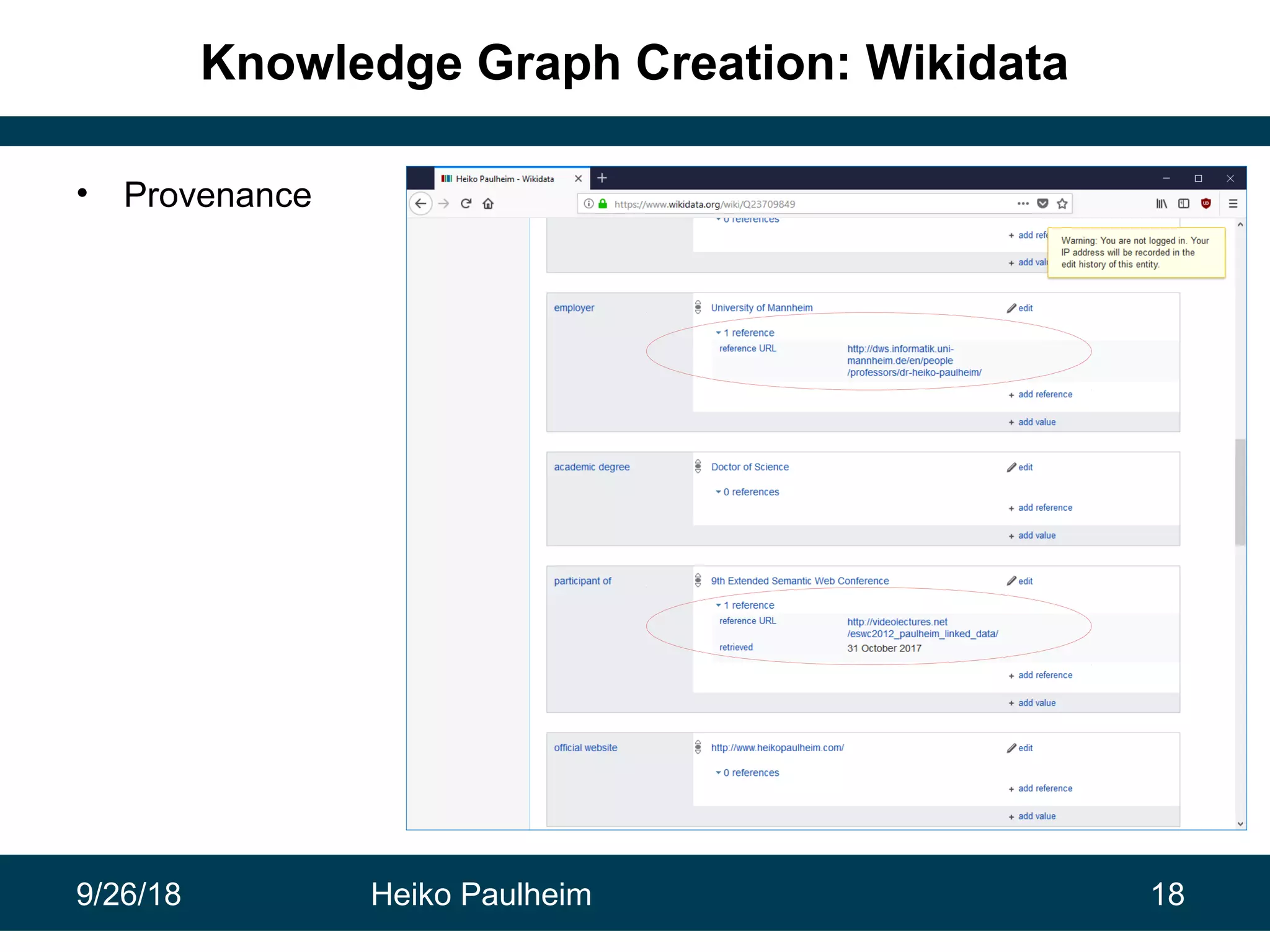Add value to academic degree property
This screenshot has width=1270, height=952.
pyautogui.click(x=1032, y=536)
